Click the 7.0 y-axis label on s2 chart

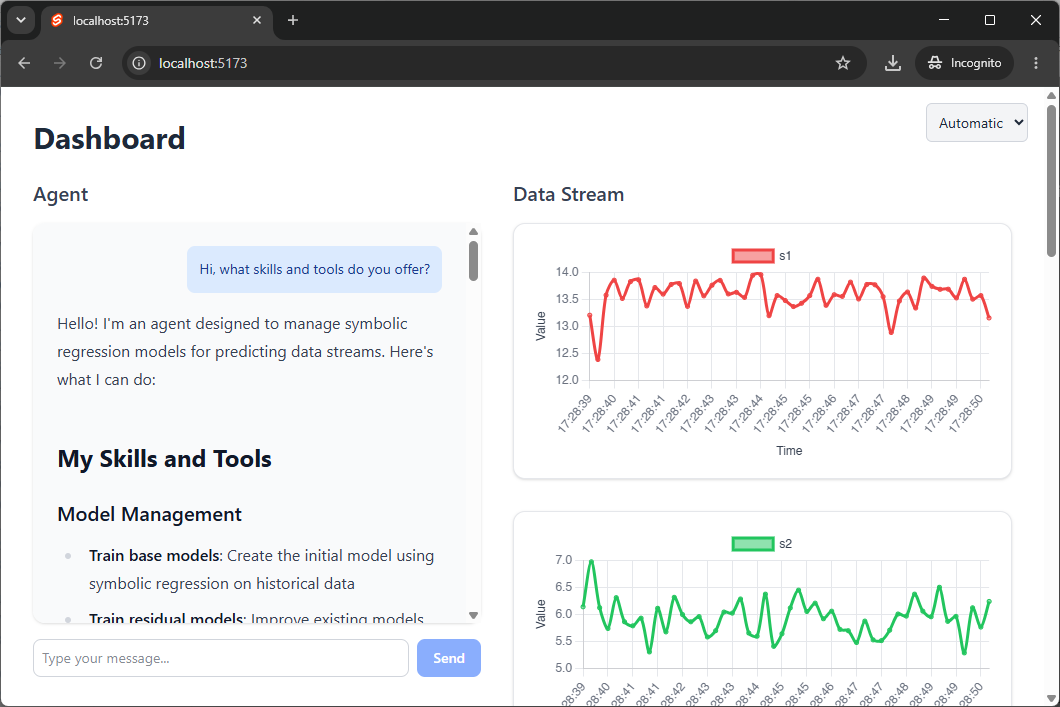(x=563, y=560)
